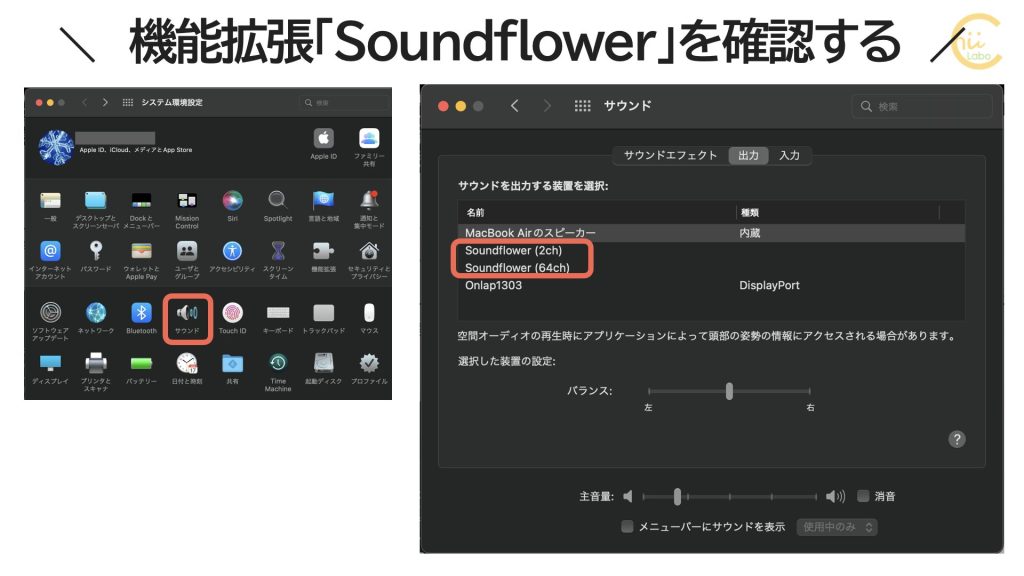Adjust the バランス (Balance) slider

pos(729,391)
